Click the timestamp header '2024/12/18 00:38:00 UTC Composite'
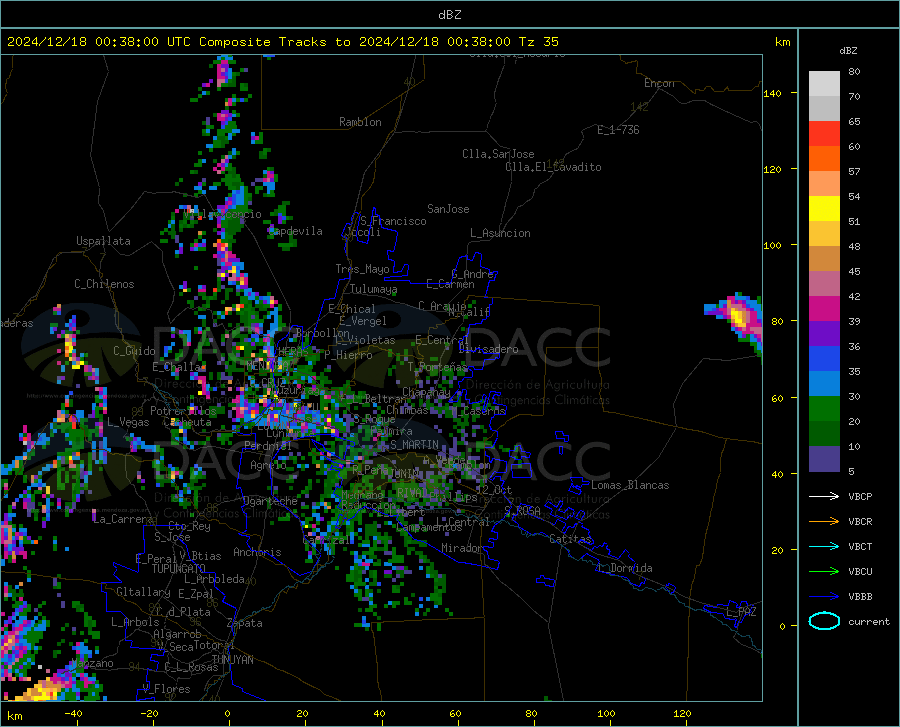 [x=138, y=42]
